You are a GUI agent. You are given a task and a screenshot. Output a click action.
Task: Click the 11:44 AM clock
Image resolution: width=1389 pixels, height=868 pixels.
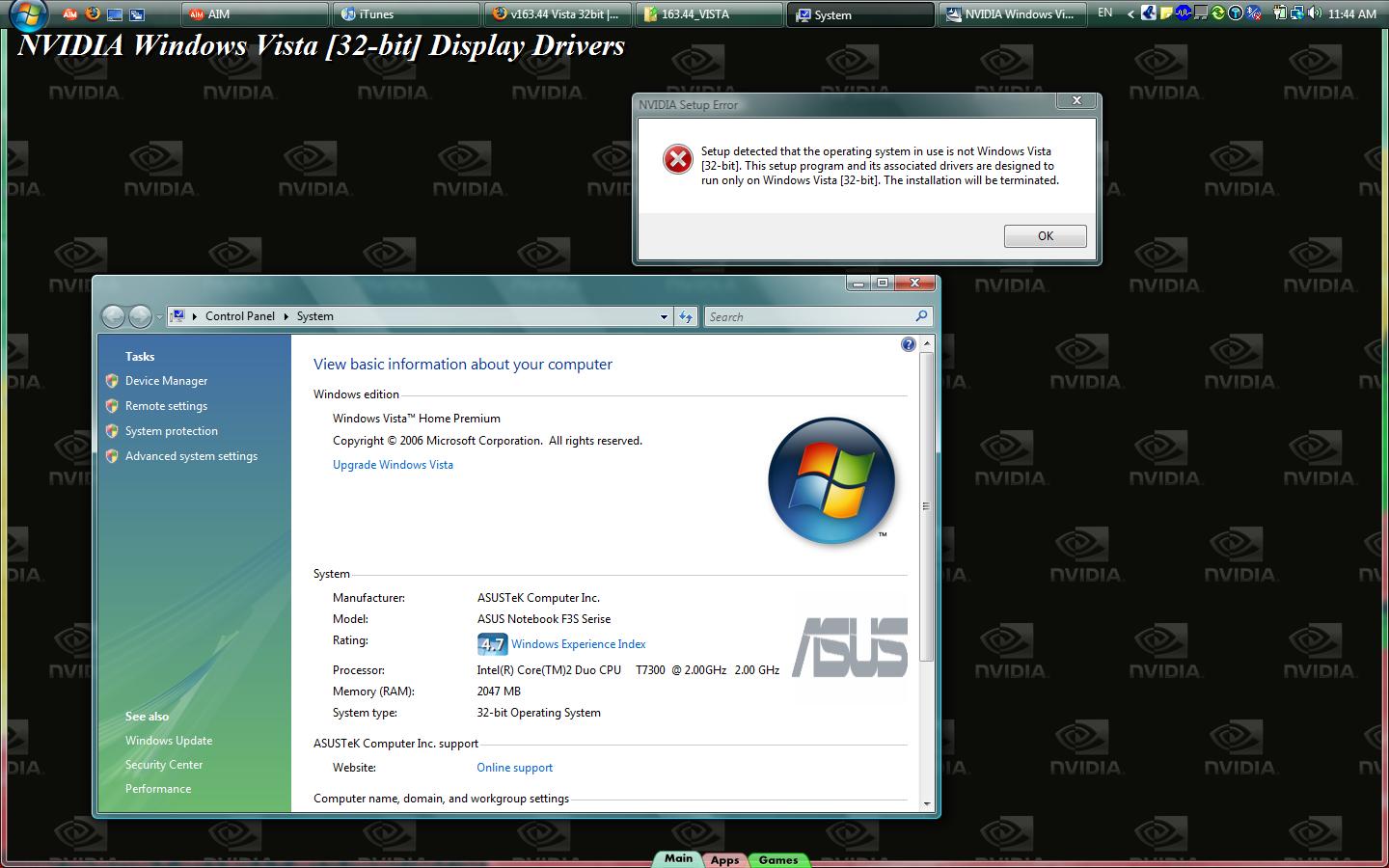point(1351,14)
